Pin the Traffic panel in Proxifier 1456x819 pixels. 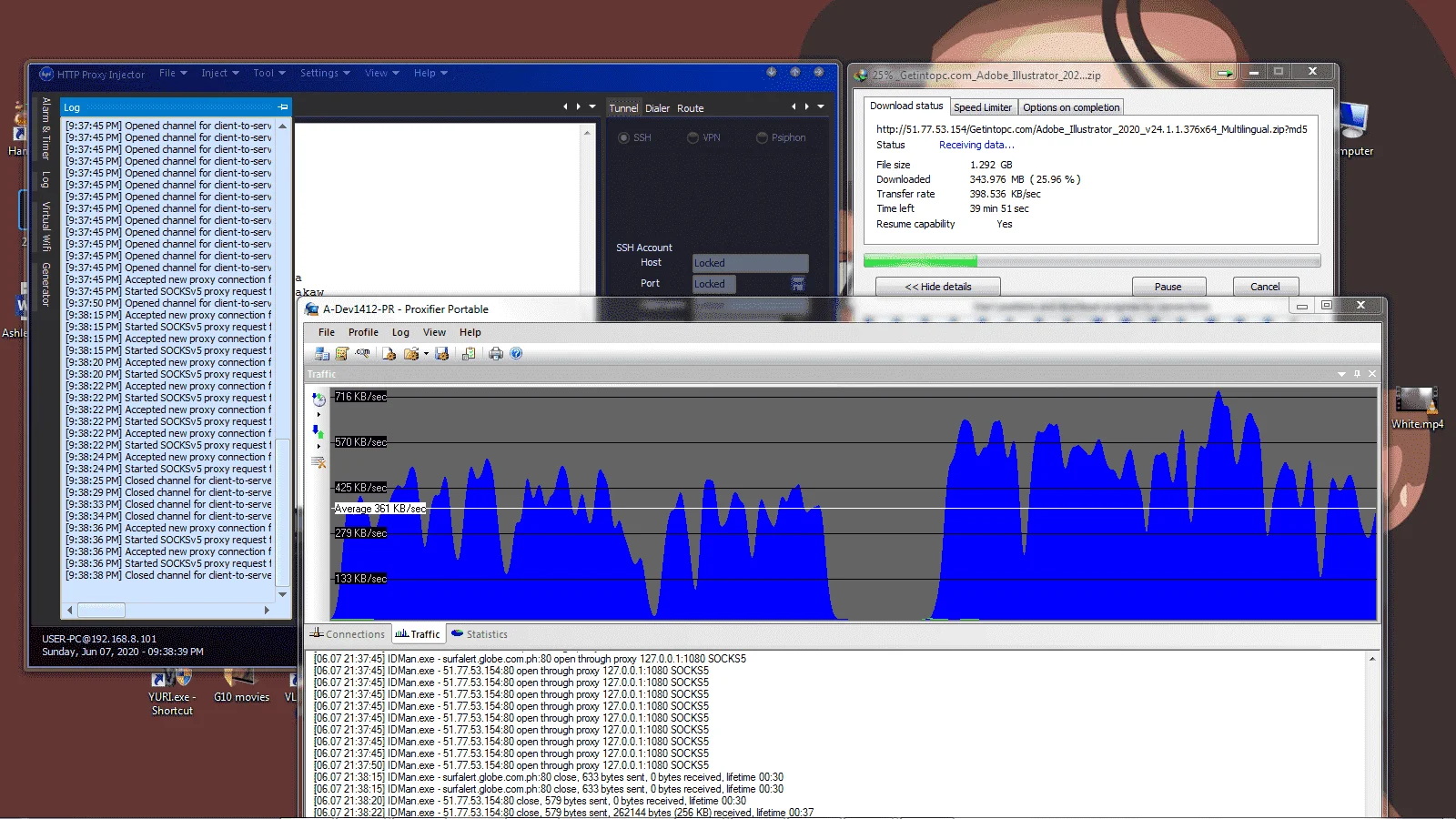[1357, 374]
